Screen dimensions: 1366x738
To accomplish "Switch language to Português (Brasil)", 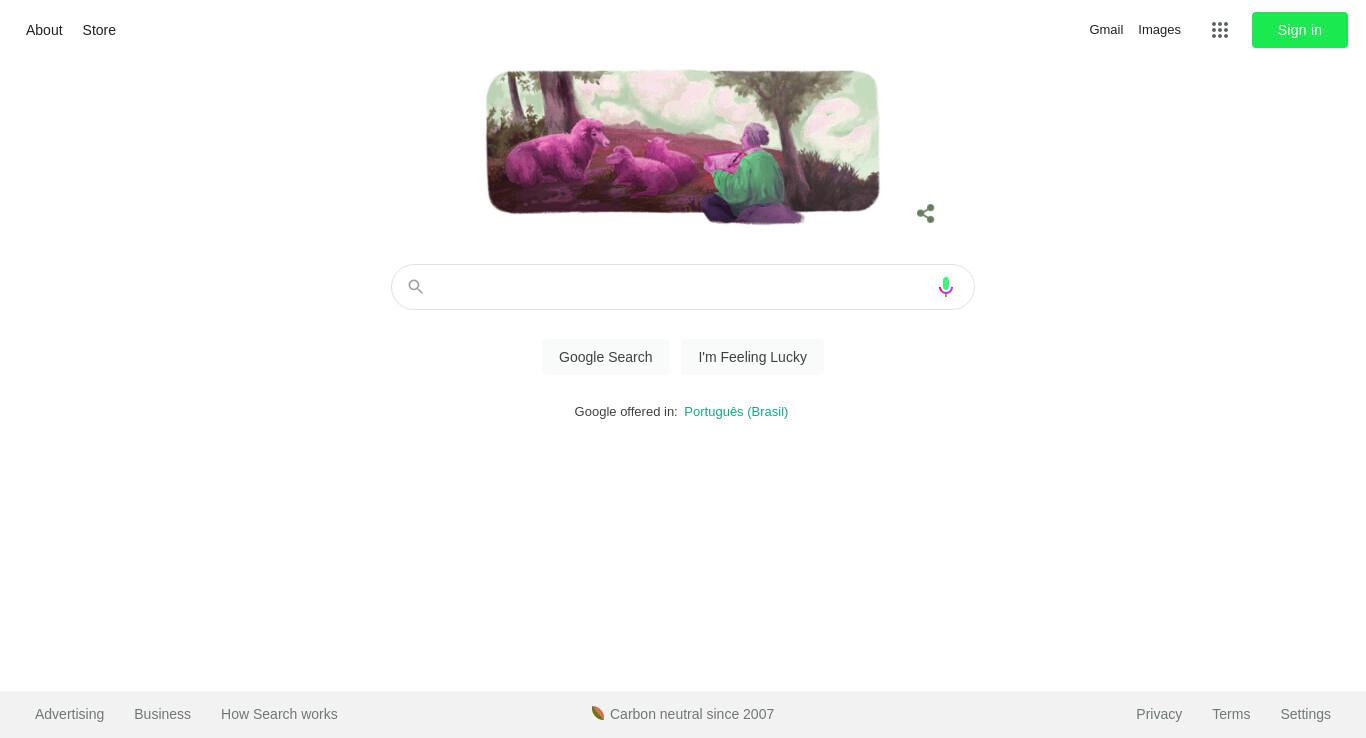I will [x=736, y=412].
